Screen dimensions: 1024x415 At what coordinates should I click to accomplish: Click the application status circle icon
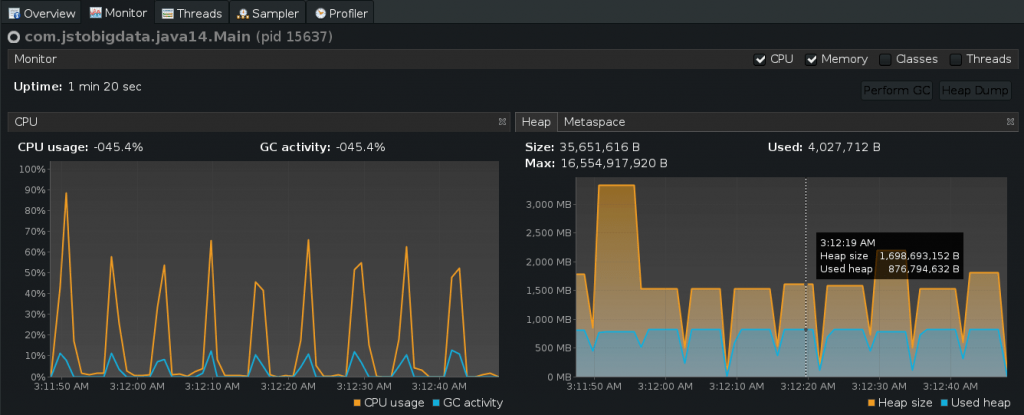point(14,37)
